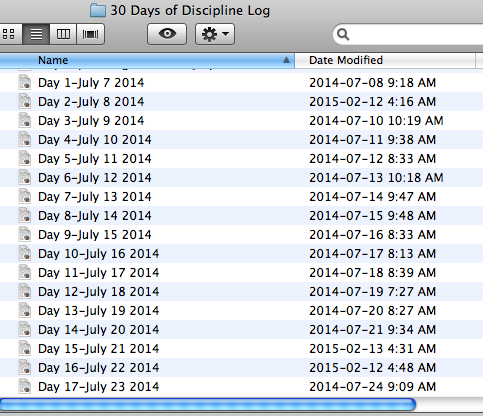
Task: Select list view mode
Action: point(36,34)
